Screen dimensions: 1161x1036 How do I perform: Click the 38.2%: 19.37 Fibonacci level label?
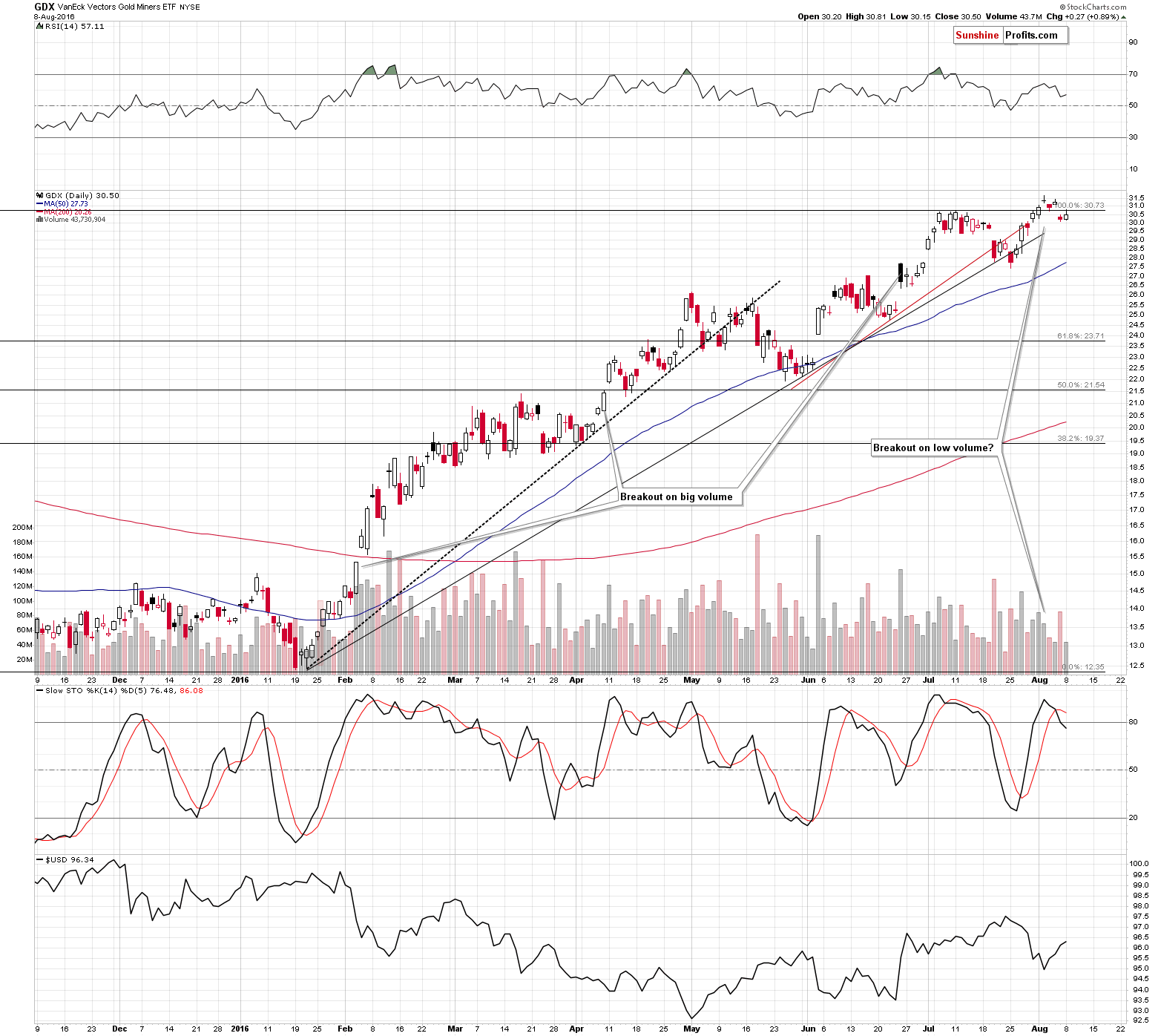point(1081,439)
